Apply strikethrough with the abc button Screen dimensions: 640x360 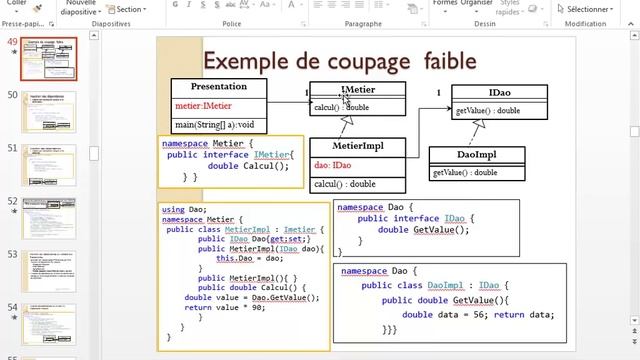point(231,4)
